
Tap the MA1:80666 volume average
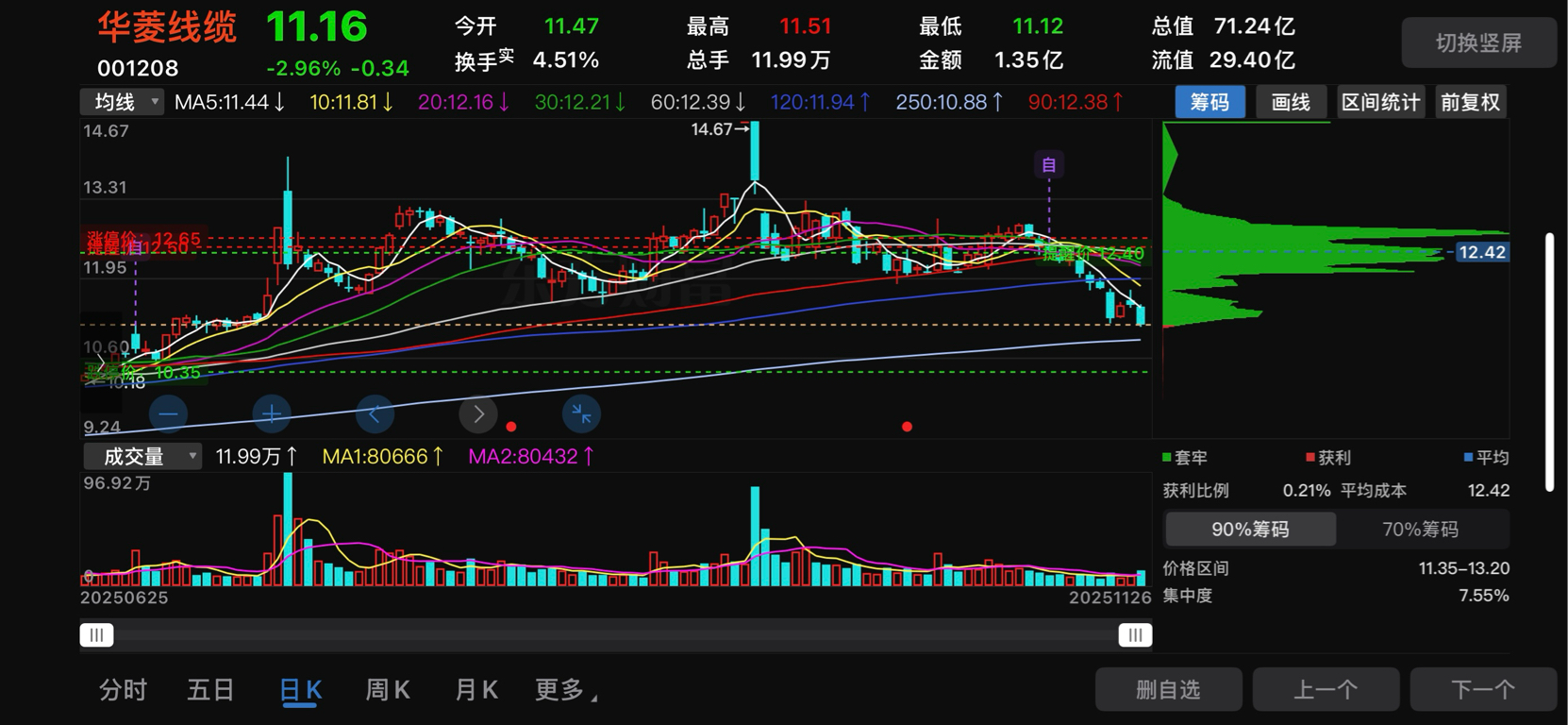383,457
